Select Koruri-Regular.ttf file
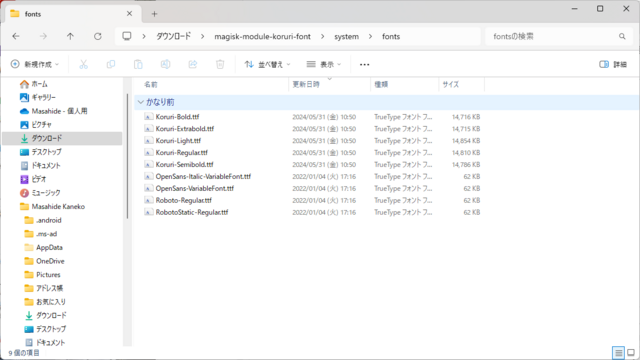The height and width of the screenshot is (360, 640). (181, 153)
